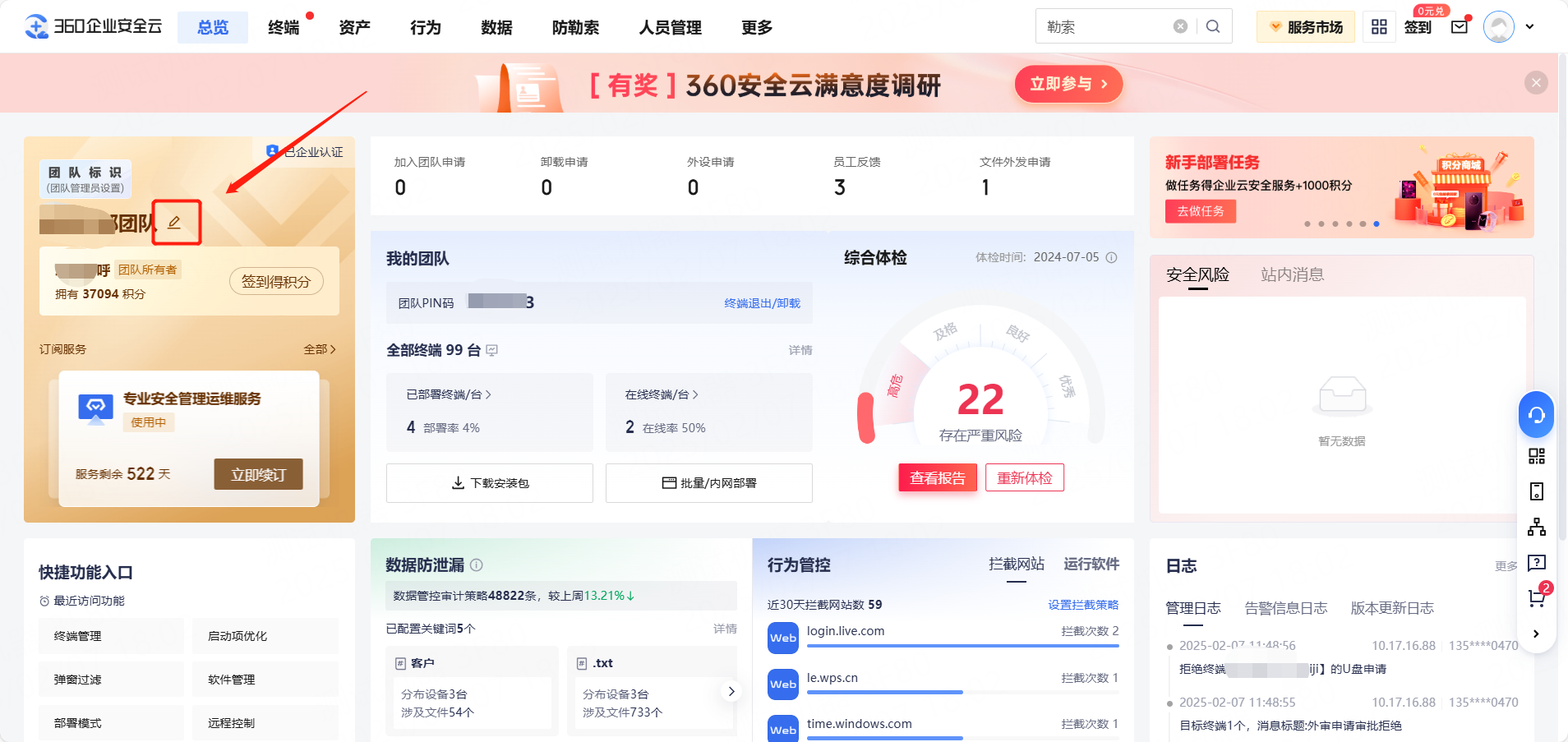Switch to 告警信息日志 tab
This screenshot has width=1568, height=742.
[1285, 608]
